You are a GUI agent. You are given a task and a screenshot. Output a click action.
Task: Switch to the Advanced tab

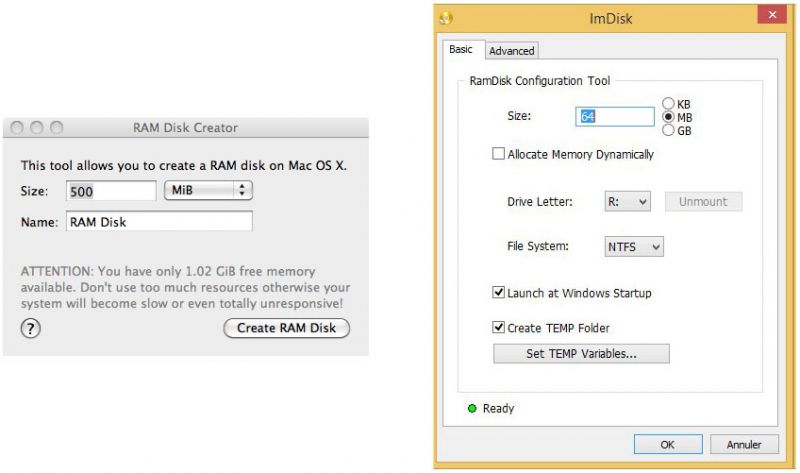coord(512,51)
